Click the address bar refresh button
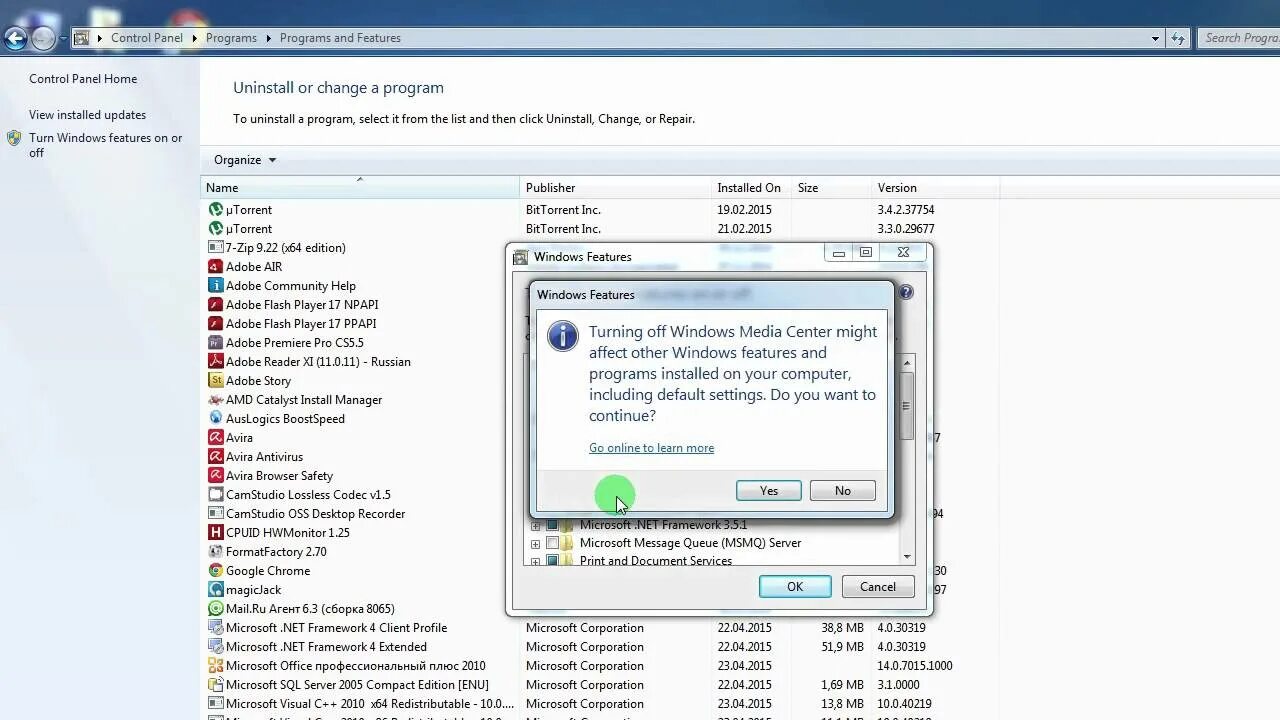This screenshot has width=1280, height=720. point(1178,38)
